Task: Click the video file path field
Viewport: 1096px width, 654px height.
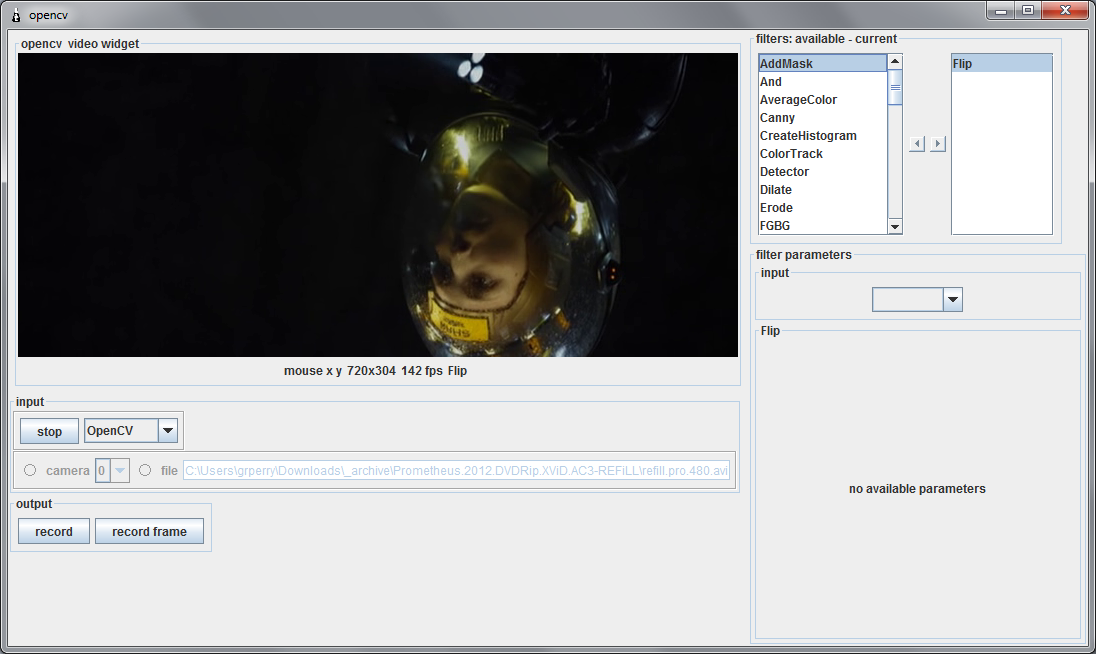Action: pos(456,470)
